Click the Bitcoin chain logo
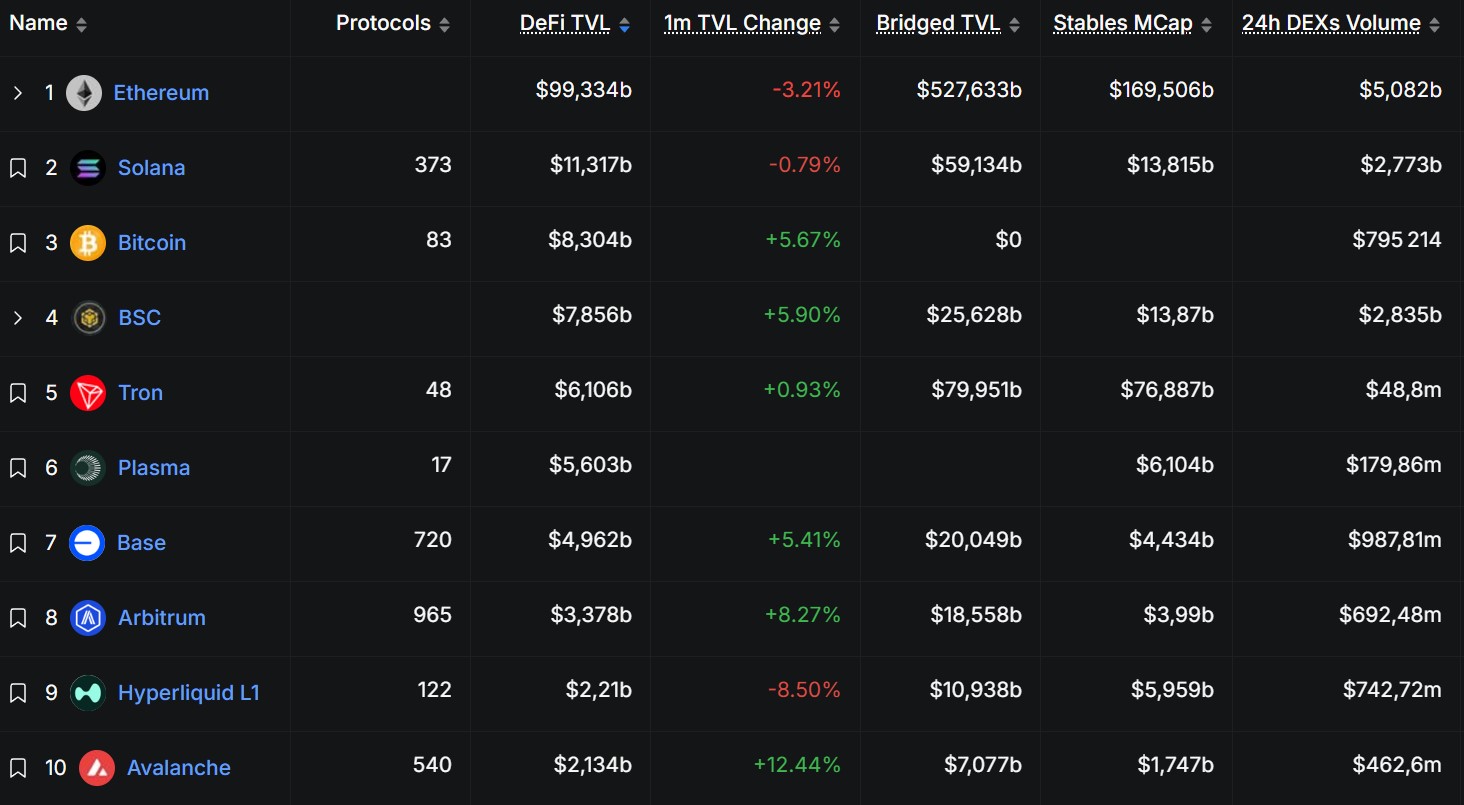The image size is (1464, 805). coord(88,242)
